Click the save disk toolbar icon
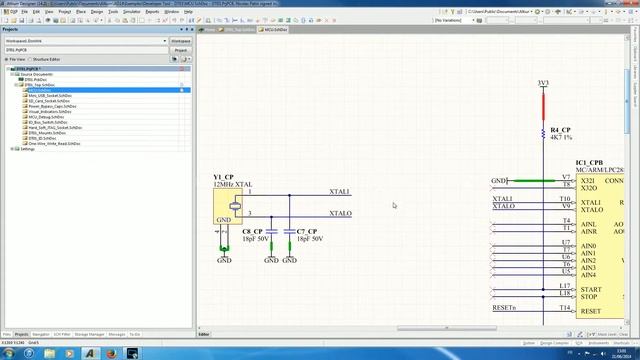This screenshot has height=360, width=640. (22, 20)
